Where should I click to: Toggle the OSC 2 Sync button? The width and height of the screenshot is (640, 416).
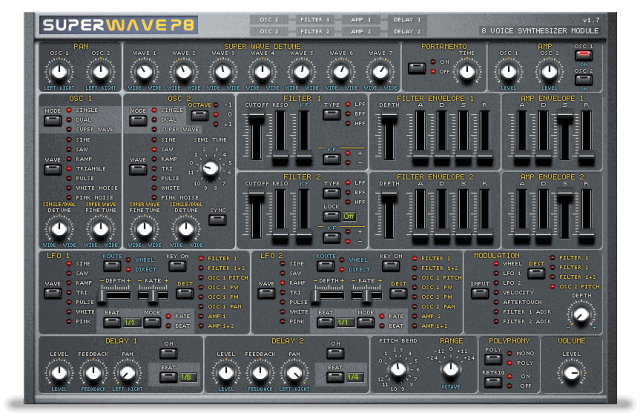(218, 220)
